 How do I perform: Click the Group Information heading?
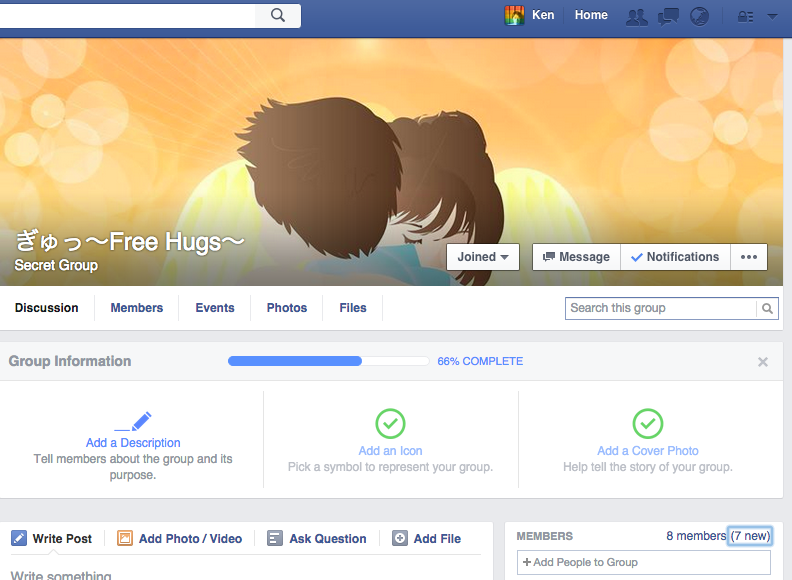point(70,361)
